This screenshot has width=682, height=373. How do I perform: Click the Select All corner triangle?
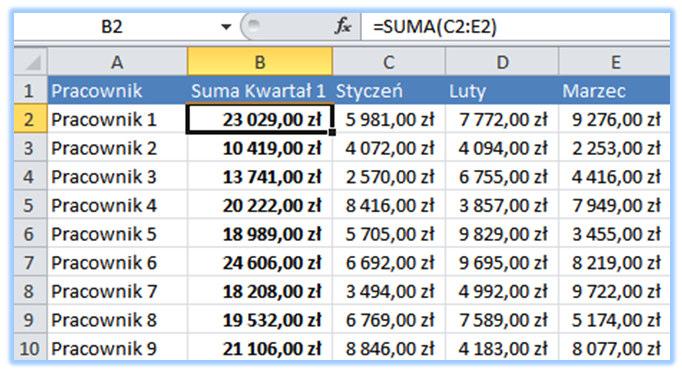(x=31, y=62)
